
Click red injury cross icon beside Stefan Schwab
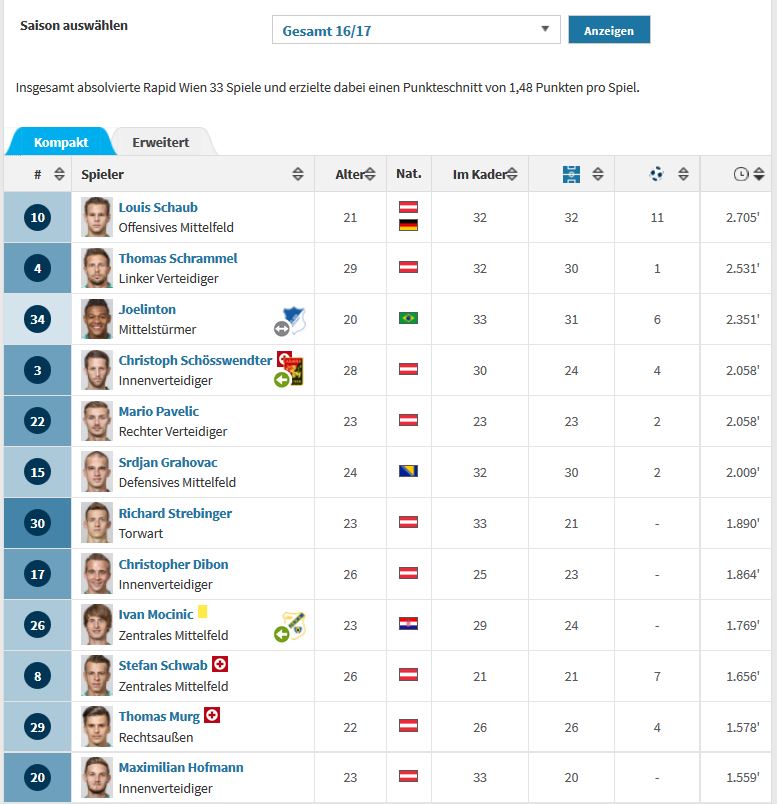click(220, 664)
